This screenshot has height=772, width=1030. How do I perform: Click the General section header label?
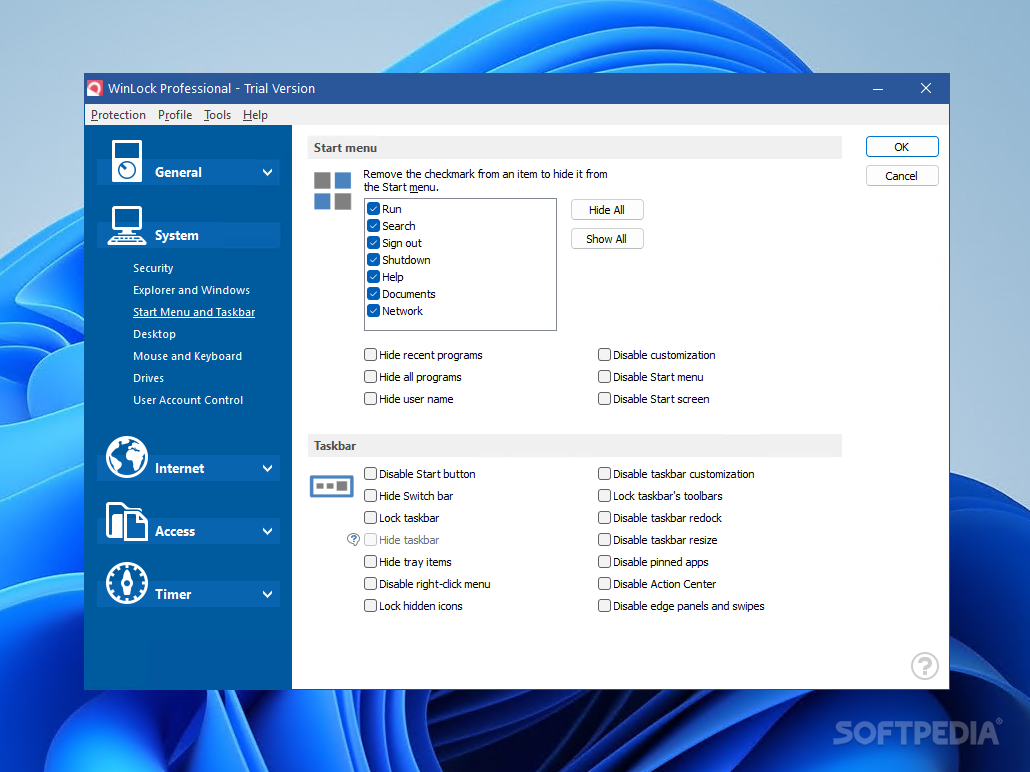click(x=178, y=173)
